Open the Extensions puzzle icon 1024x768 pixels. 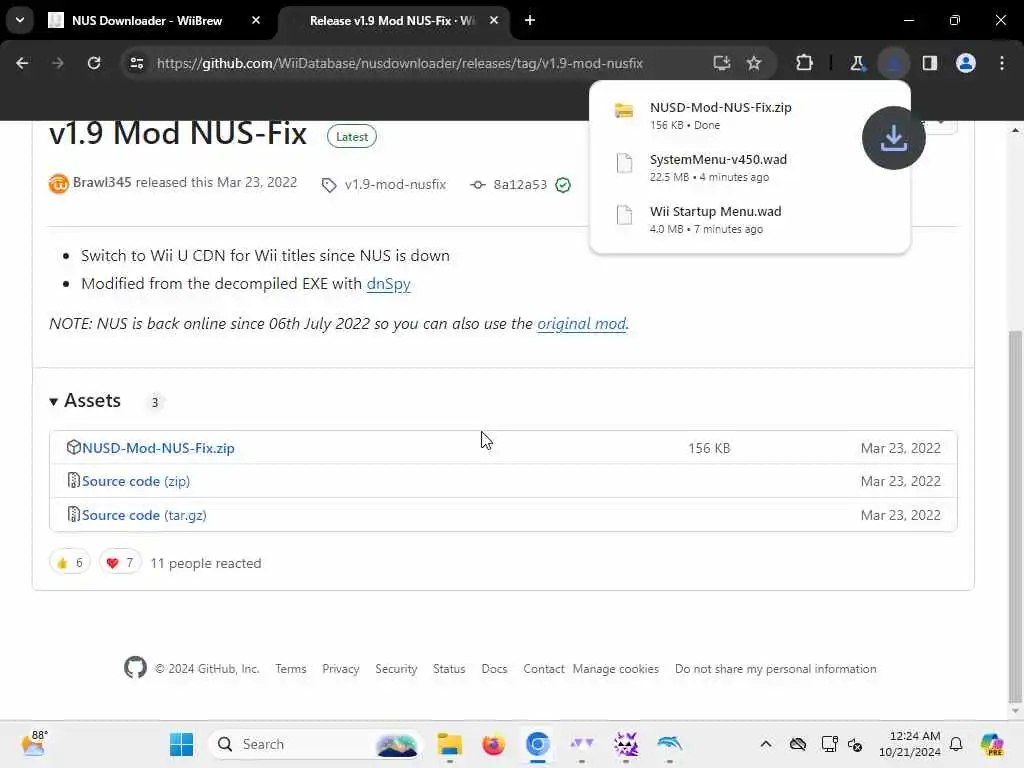[805, 63]
